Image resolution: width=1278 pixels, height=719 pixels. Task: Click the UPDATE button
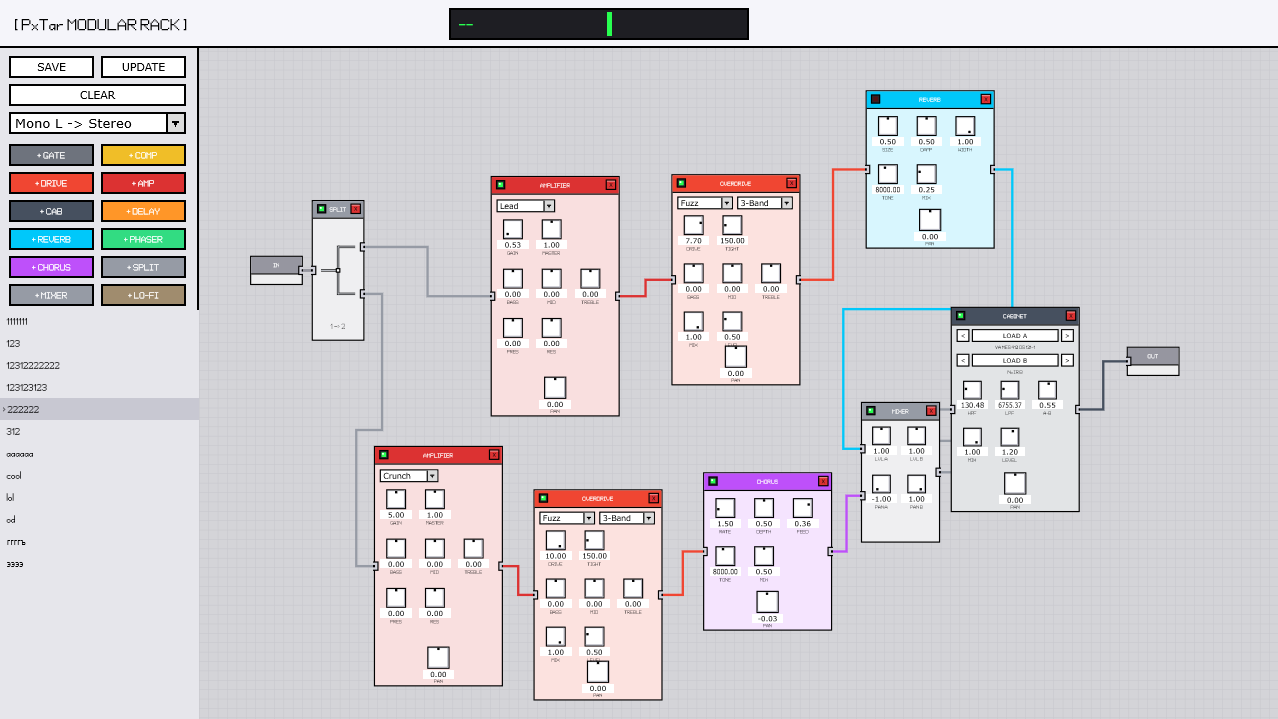tap(143, 67)
